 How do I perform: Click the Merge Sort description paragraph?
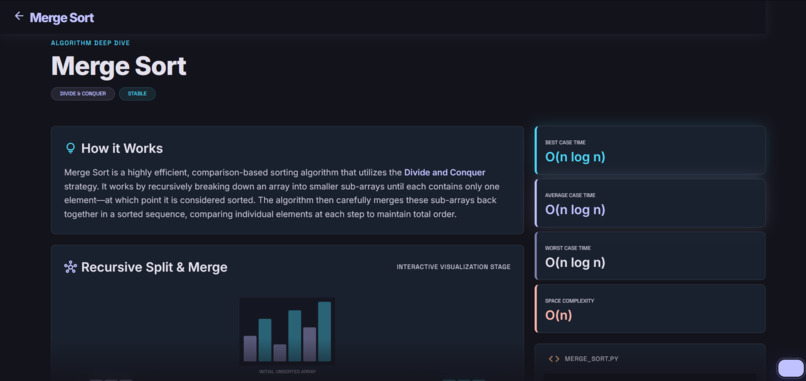pos(282,193)
